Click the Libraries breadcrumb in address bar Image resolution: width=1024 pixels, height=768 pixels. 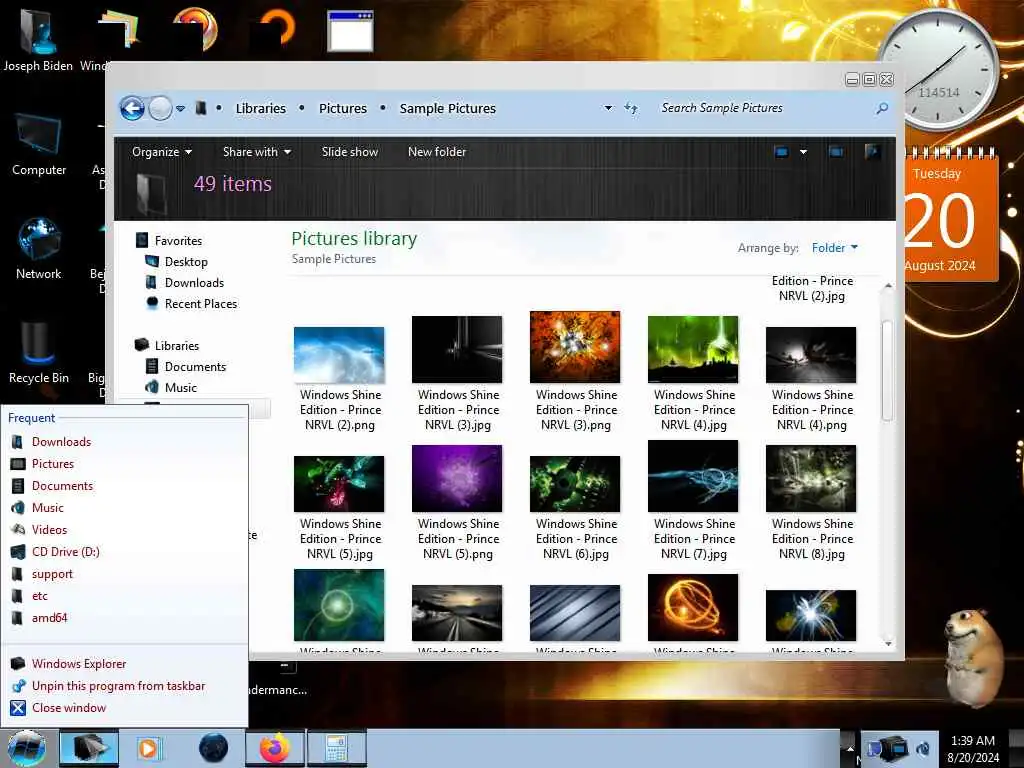[x=261, y=108]
